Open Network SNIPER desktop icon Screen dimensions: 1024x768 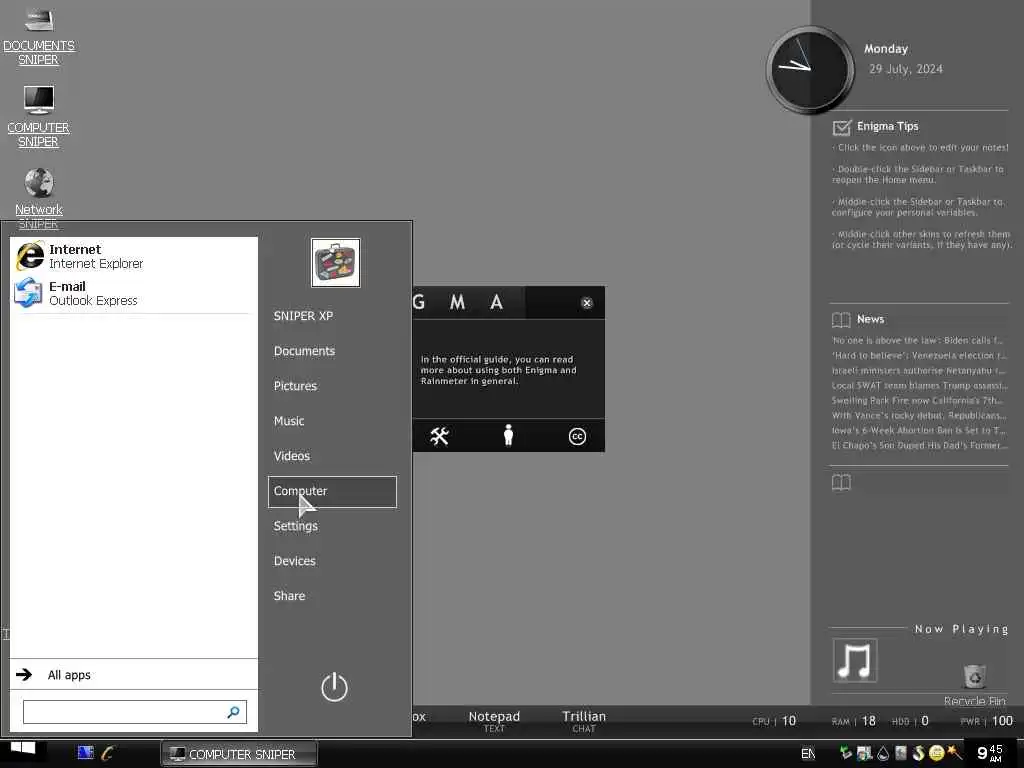point(39,198)
